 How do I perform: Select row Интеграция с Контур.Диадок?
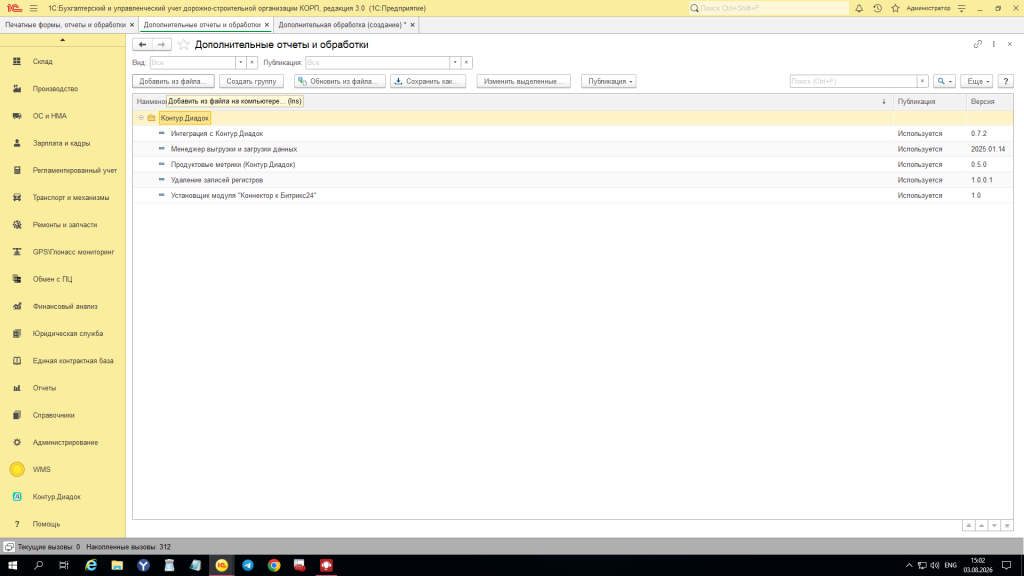(x=573, y=134)
